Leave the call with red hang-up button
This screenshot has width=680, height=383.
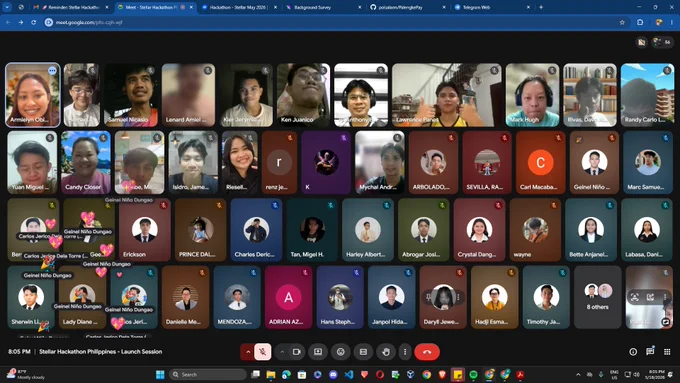click(x=427, y=352)
